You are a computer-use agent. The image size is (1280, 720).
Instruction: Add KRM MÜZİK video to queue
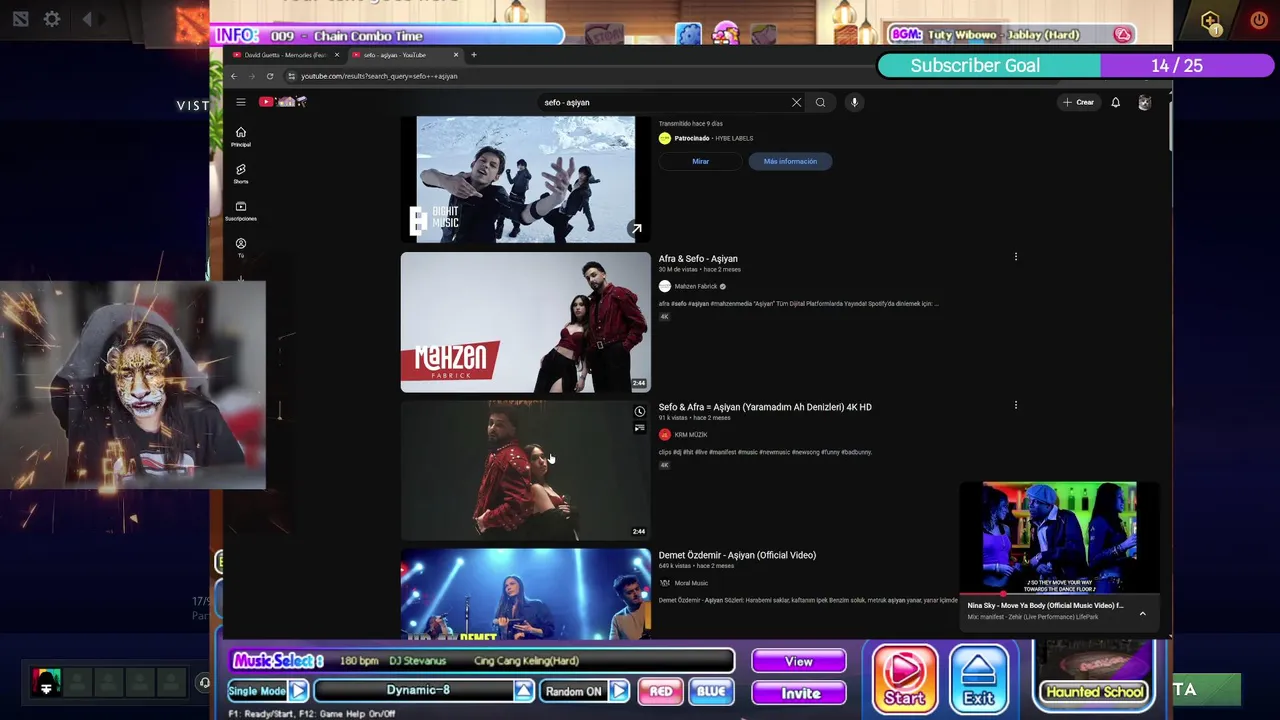pos(639,428)
